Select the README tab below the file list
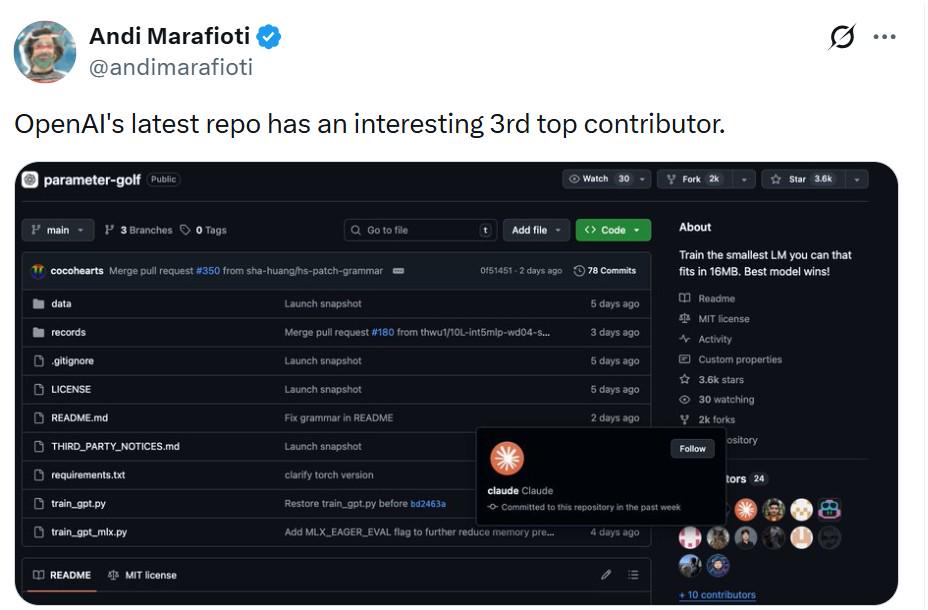 [63, 575]
